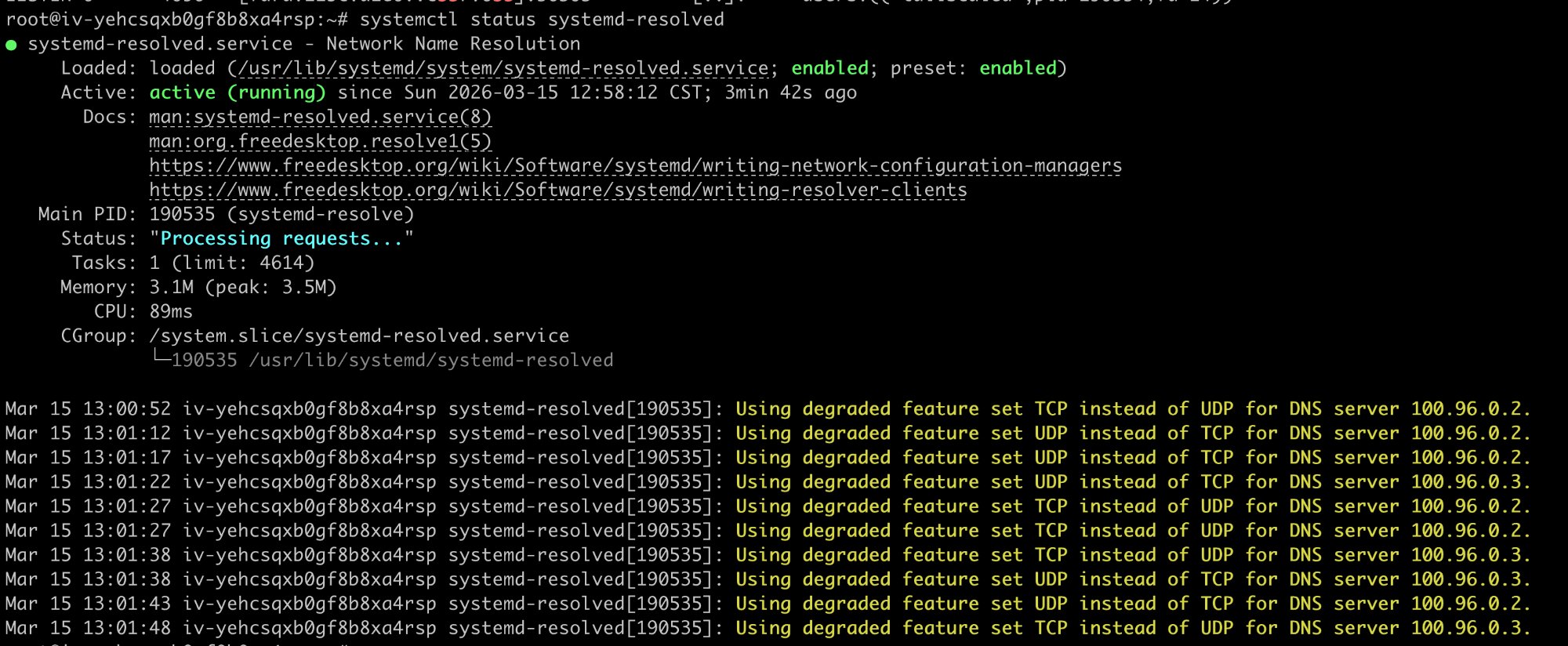
Task: Open the /usr/lib/systemd/system/systemd-resolved.service unit file path
Action: click(x=503, y=68)
